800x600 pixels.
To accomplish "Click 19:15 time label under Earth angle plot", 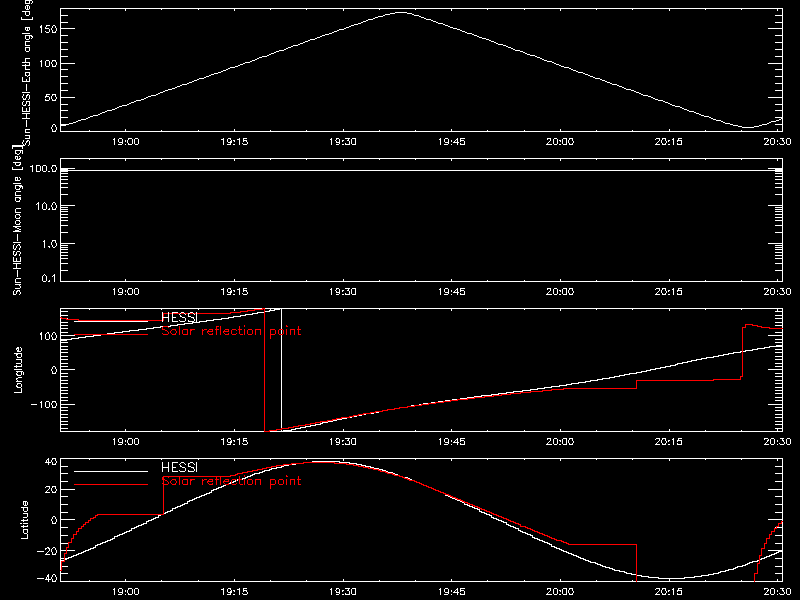I will [234, 142].
